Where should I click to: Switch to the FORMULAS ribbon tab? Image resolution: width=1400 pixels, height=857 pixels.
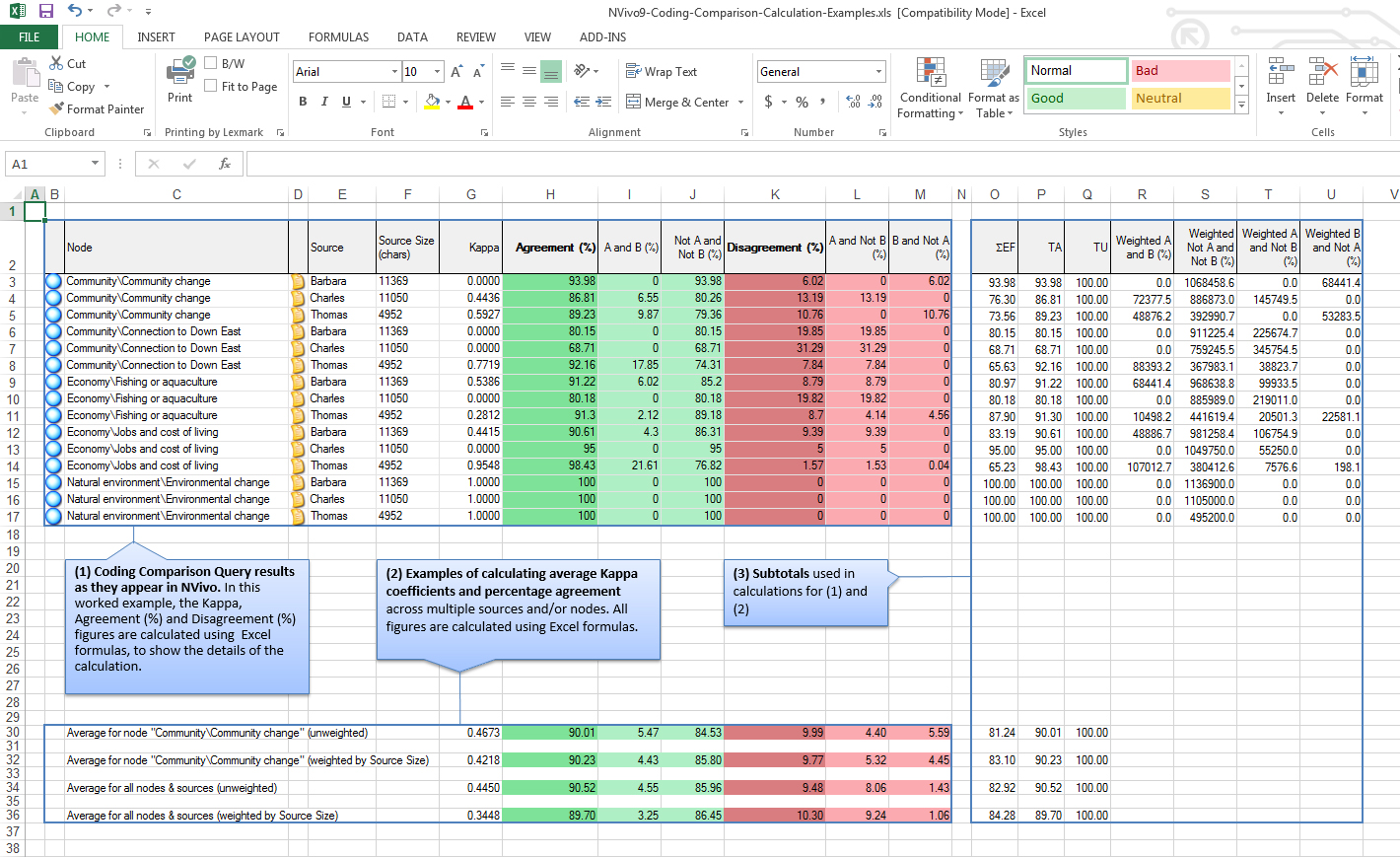tap(338, 37)
